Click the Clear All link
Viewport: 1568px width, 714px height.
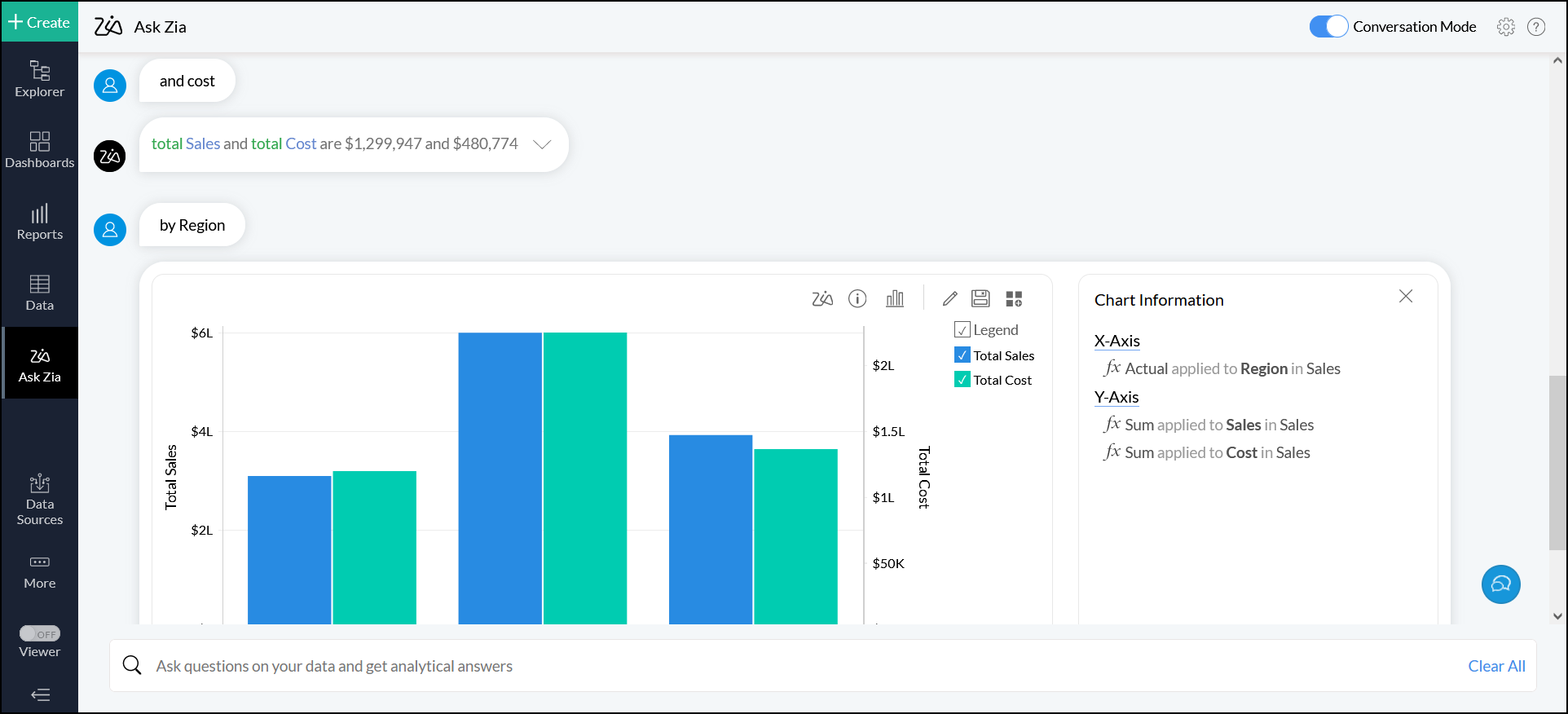(1496, 666)
